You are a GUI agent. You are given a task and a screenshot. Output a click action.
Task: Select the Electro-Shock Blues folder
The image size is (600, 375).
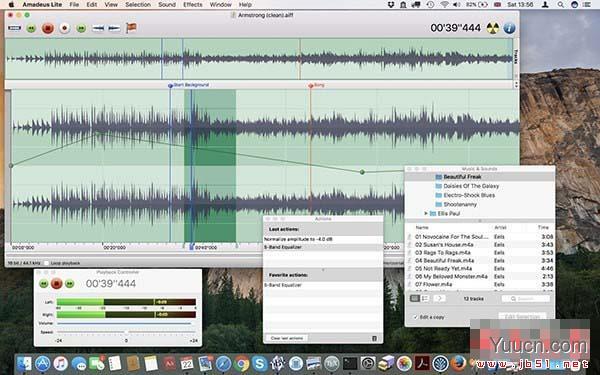tap(480, 195)
